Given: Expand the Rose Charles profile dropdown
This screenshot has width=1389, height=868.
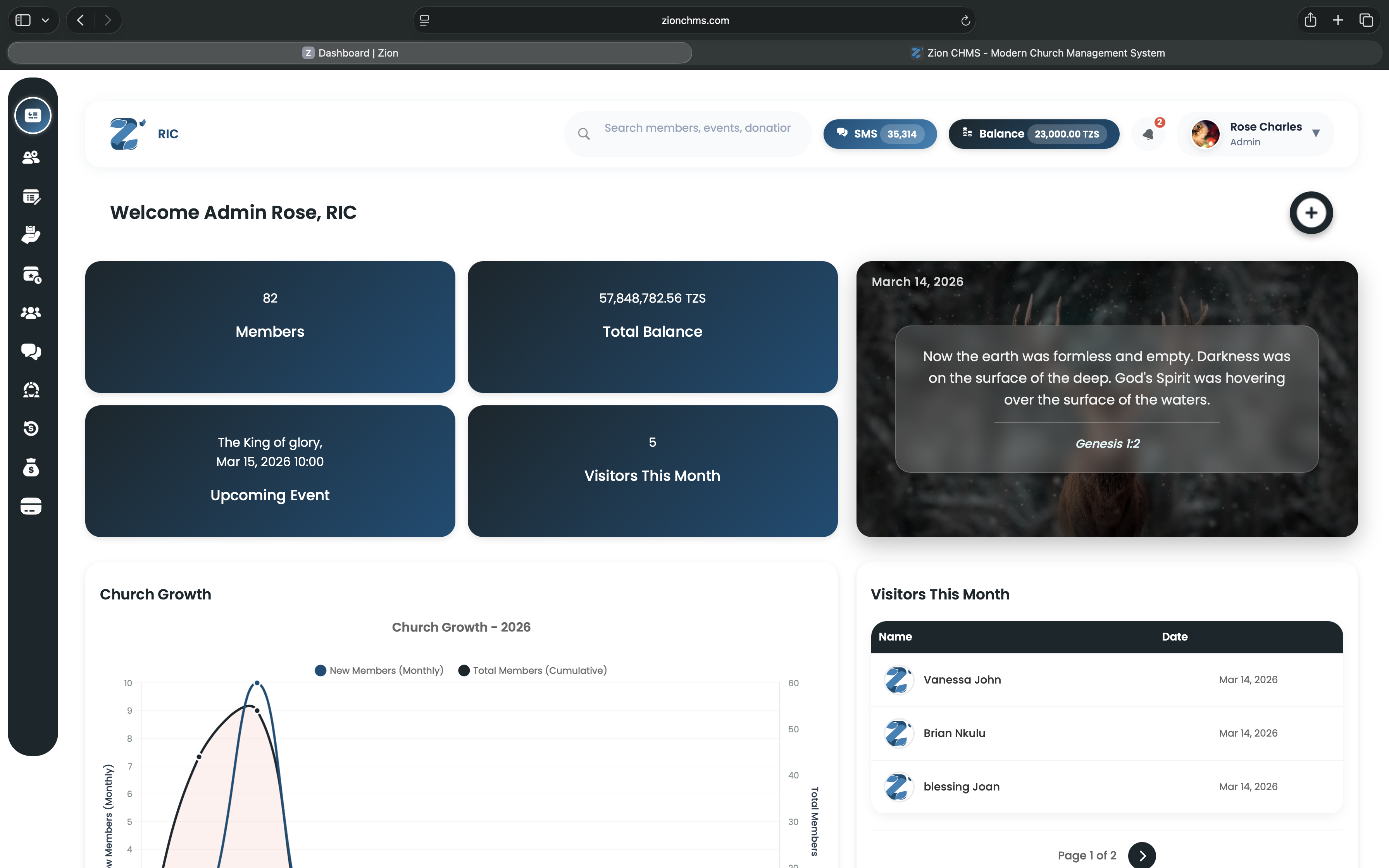Looking at the screenshot, I should coord(1316,134).
